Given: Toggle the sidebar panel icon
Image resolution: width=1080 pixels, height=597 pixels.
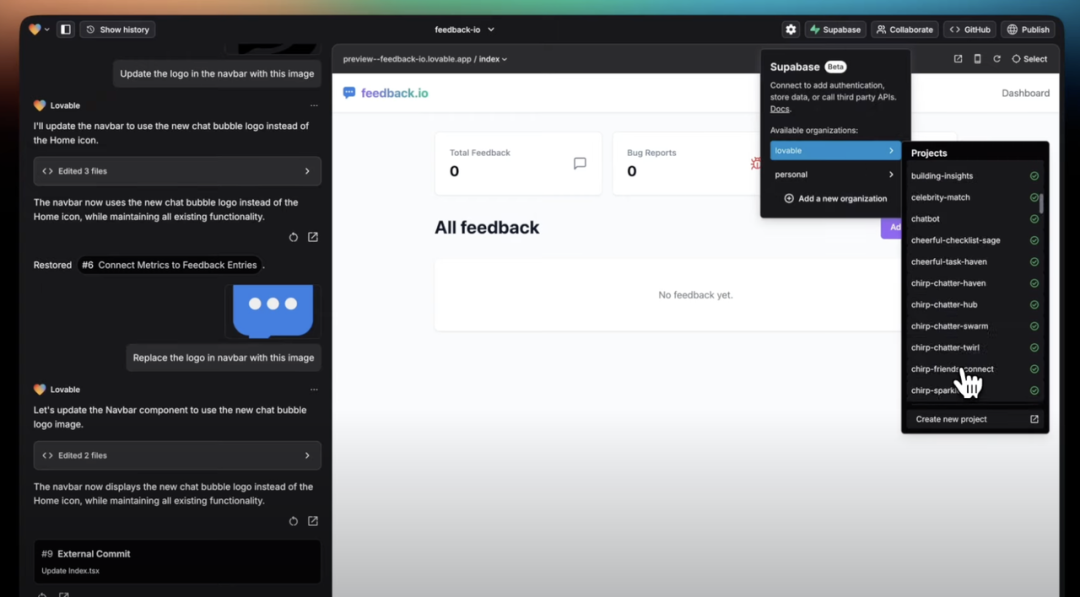Looking at the screenshot, I should tap(65, 30).
